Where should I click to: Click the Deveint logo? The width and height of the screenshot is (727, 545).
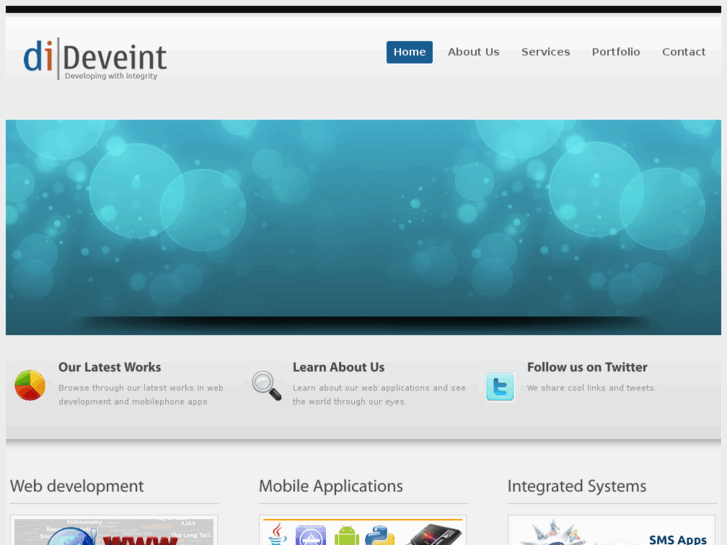[x=95, y=58]
